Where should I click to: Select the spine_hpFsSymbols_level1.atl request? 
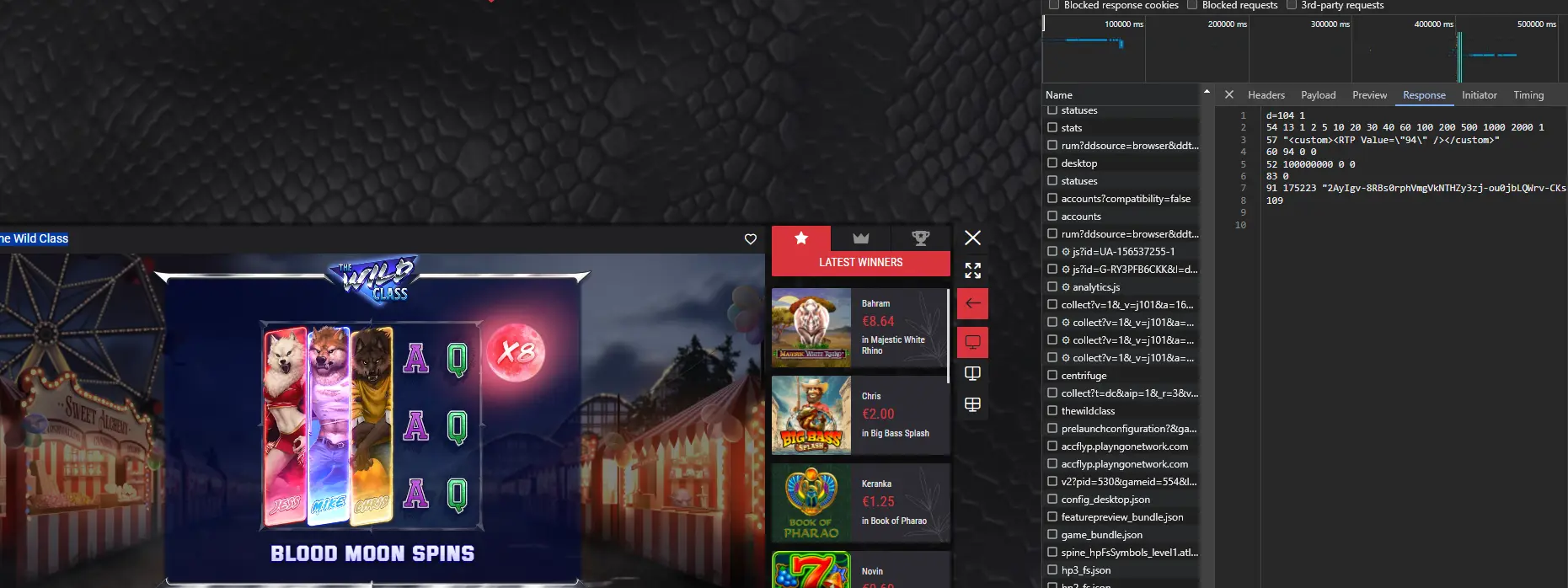tap(1121, 553)
